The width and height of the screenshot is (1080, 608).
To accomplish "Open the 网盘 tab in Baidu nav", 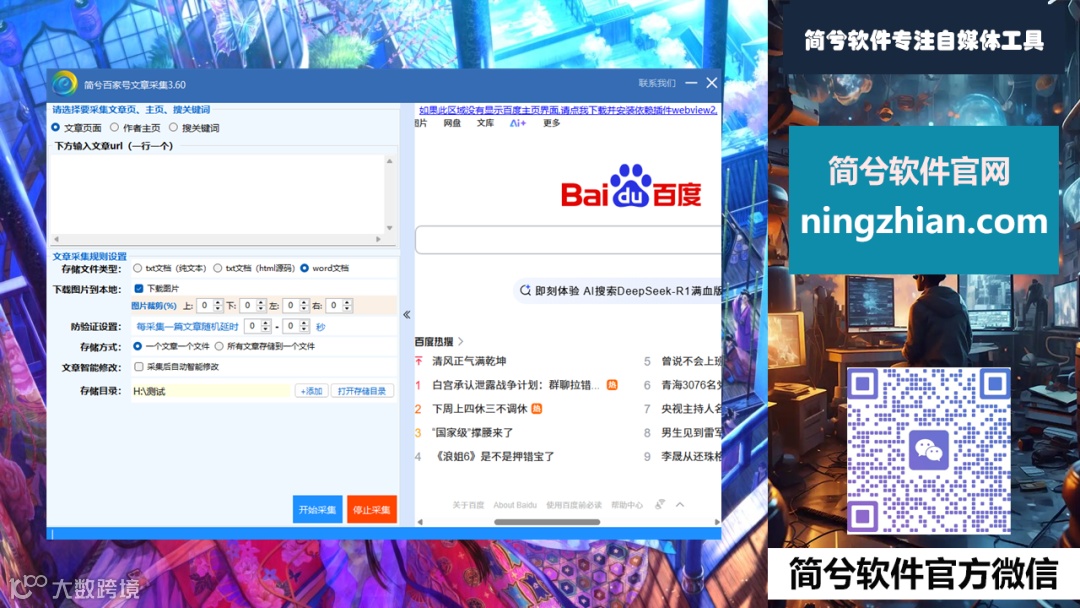I will coord(452,123).
